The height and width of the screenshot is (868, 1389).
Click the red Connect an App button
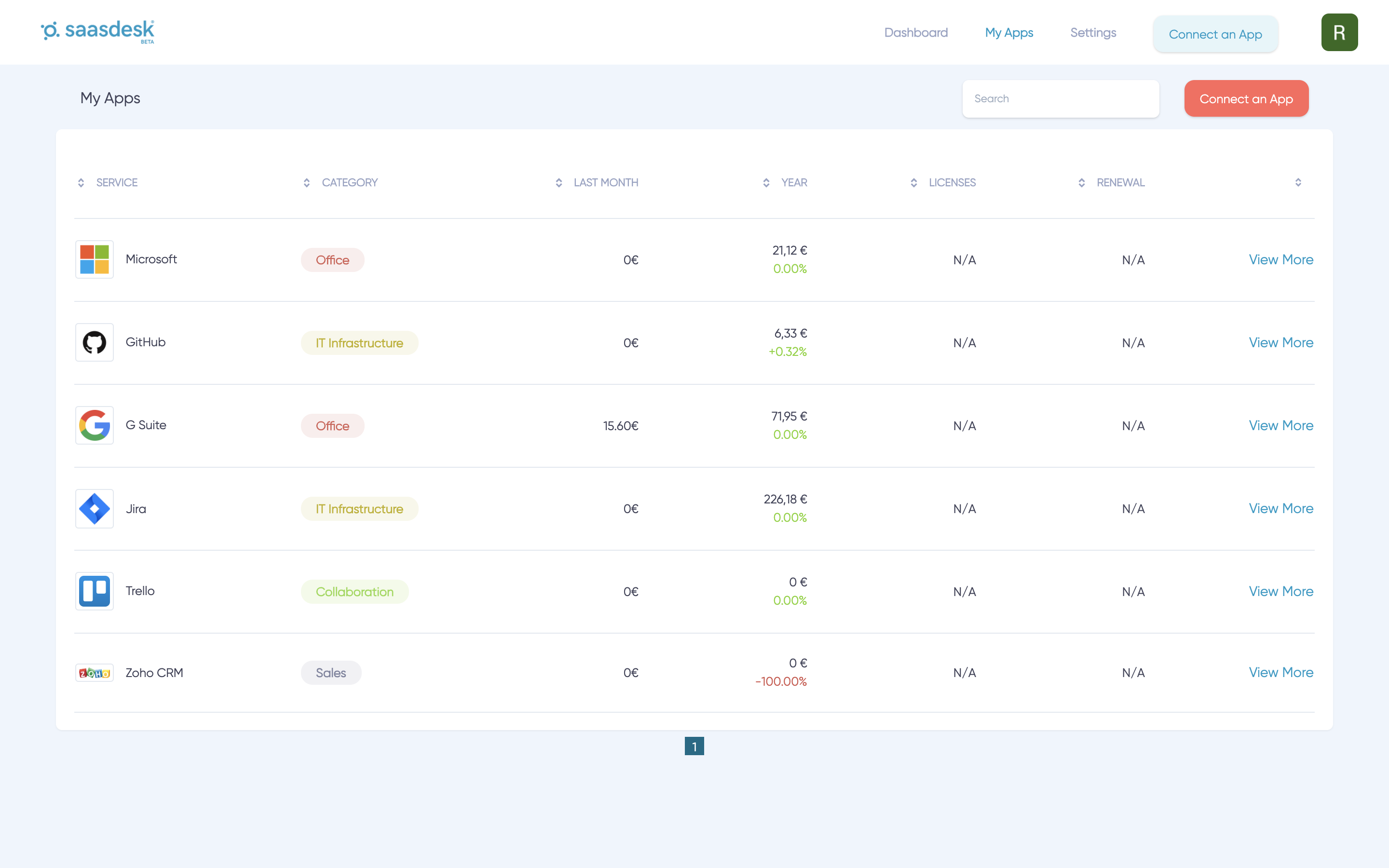[1246, 99]
